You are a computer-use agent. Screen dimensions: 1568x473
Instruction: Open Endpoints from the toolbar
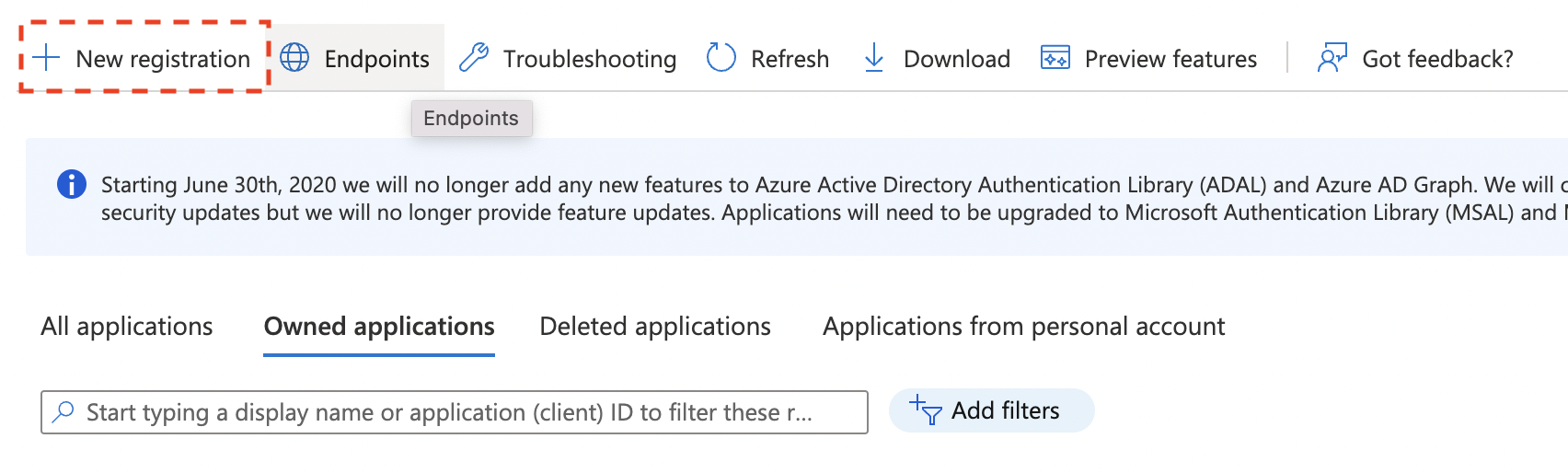[x=354, y=58]
